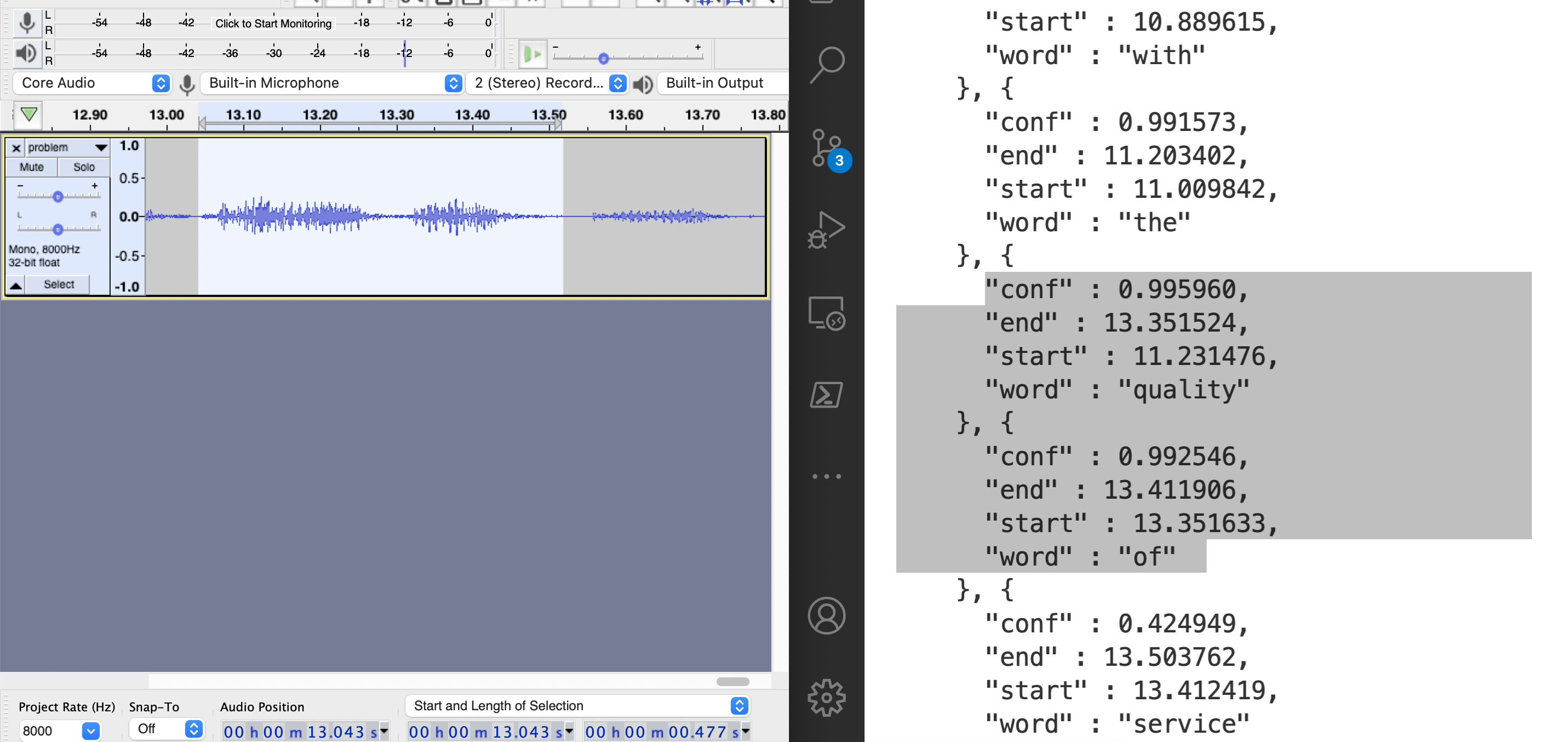
Task: Enable meter monitoring via Click to Start Monitoring
Action: coord(272,24)
